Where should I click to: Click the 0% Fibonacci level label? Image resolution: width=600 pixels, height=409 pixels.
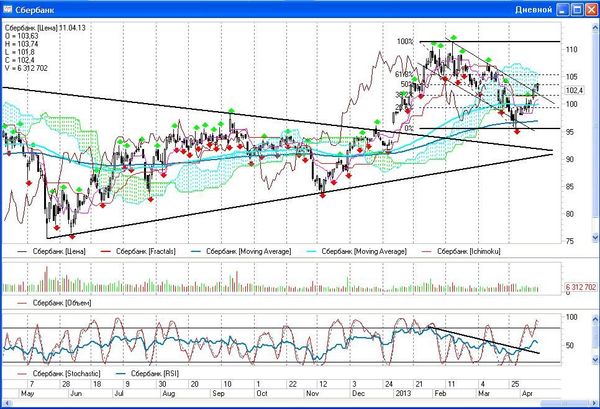click(x=409, y=128)
